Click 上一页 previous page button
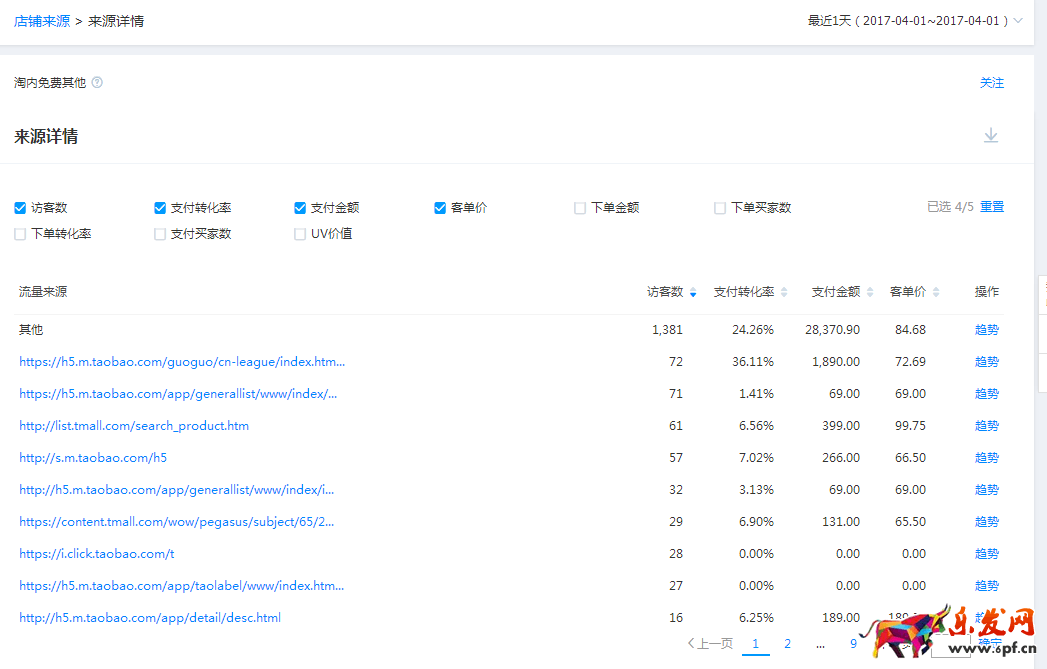The image size is (1047, 669). point(710,644)
